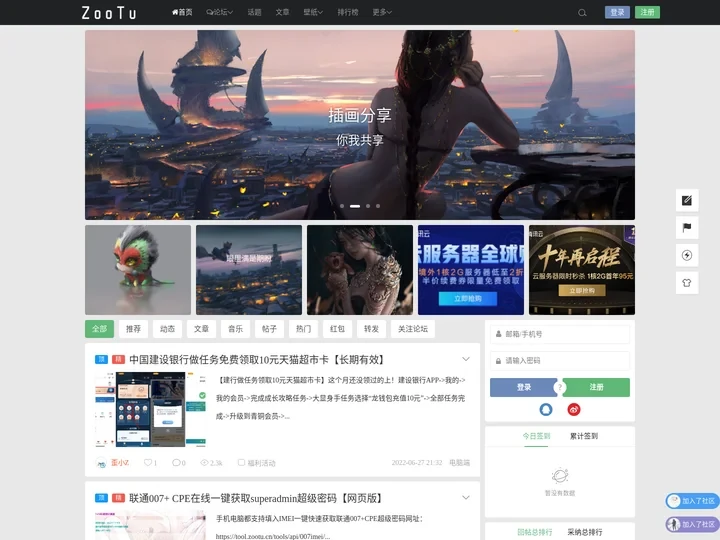Viewport: 720px width, 540px height.
Task: Open the 十年再启程 ad banner
Action: (x=582, y=270)
